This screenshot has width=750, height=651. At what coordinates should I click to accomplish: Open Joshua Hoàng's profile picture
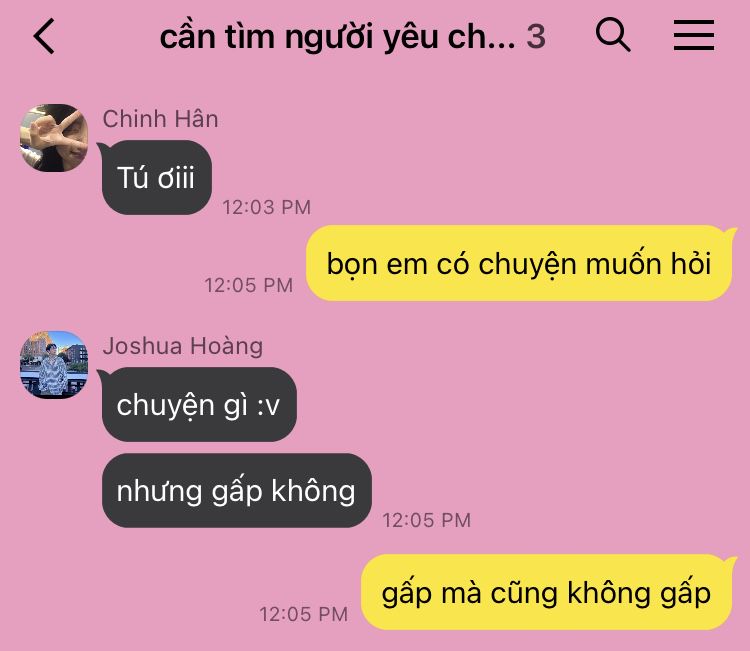coord(54,364)
